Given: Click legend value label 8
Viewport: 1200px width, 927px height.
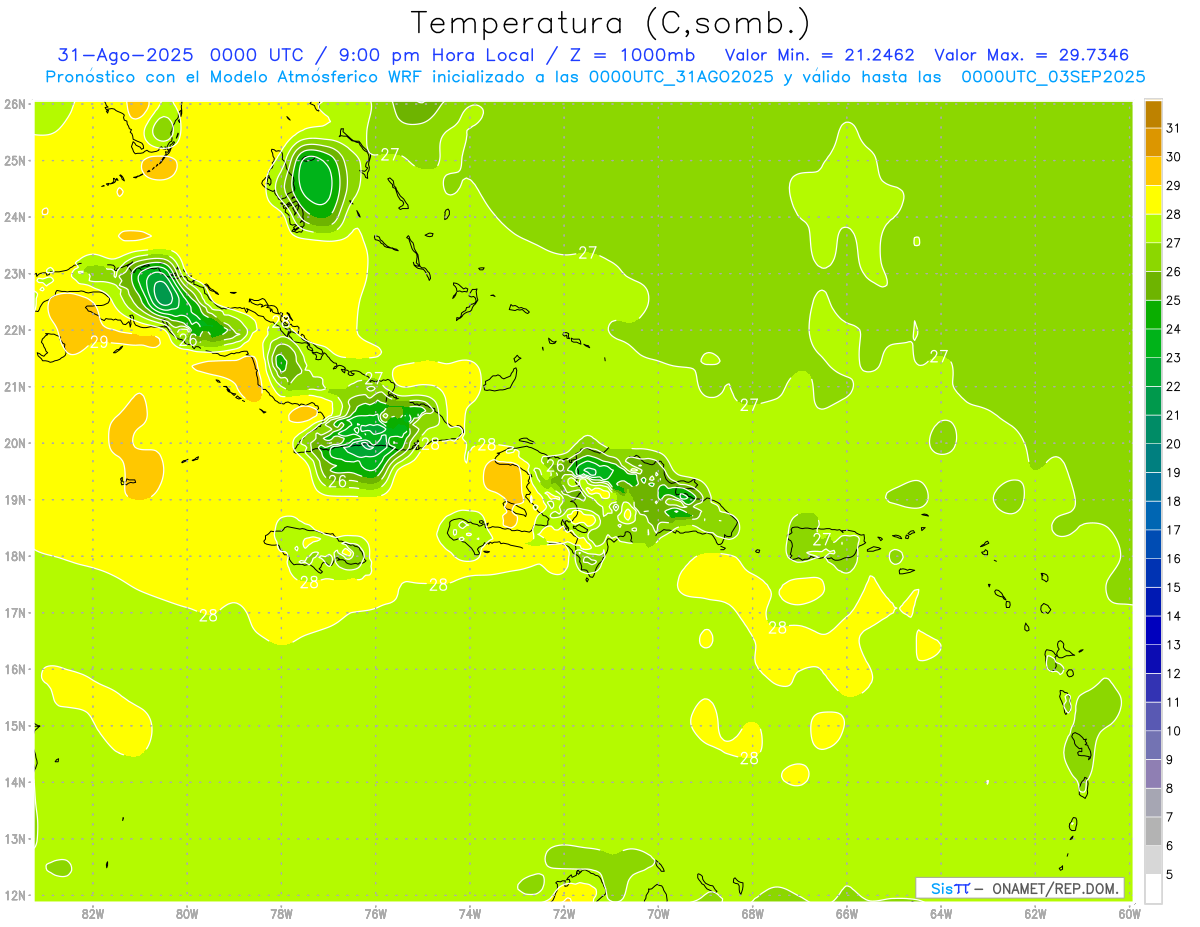Looking at the screenshot, I should point(1170,788).
